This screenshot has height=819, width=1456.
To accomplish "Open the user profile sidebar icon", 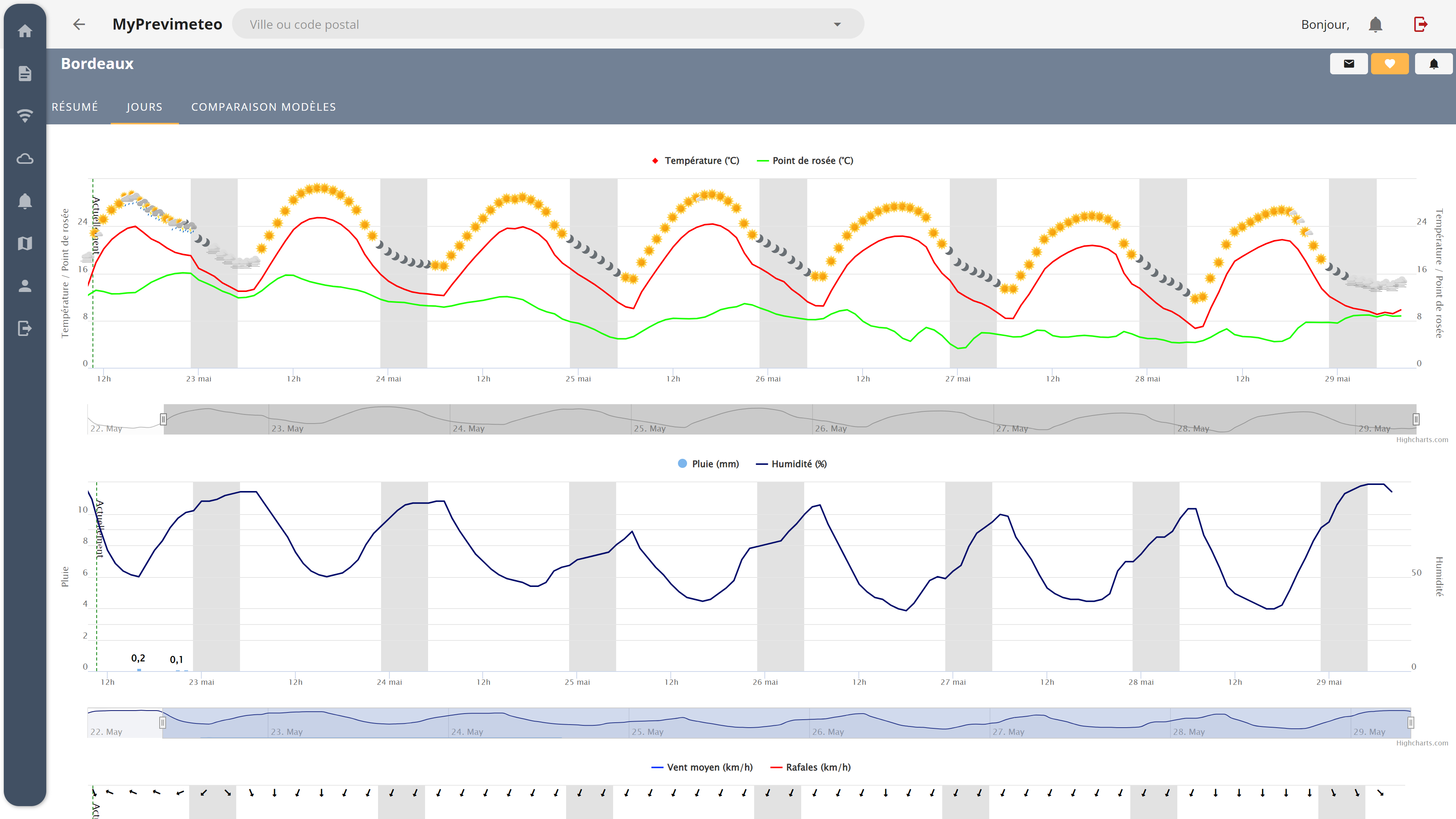I will click(x=25, y=286).
